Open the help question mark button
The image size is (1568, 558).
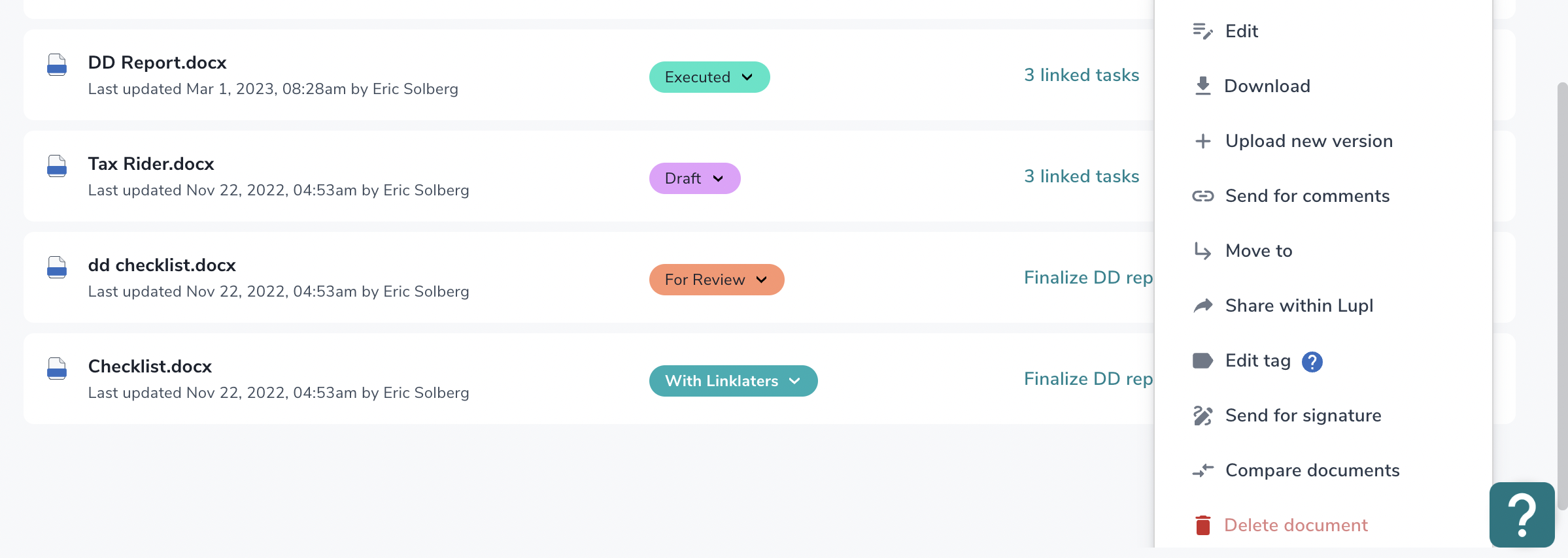[x=1522, y=515]
